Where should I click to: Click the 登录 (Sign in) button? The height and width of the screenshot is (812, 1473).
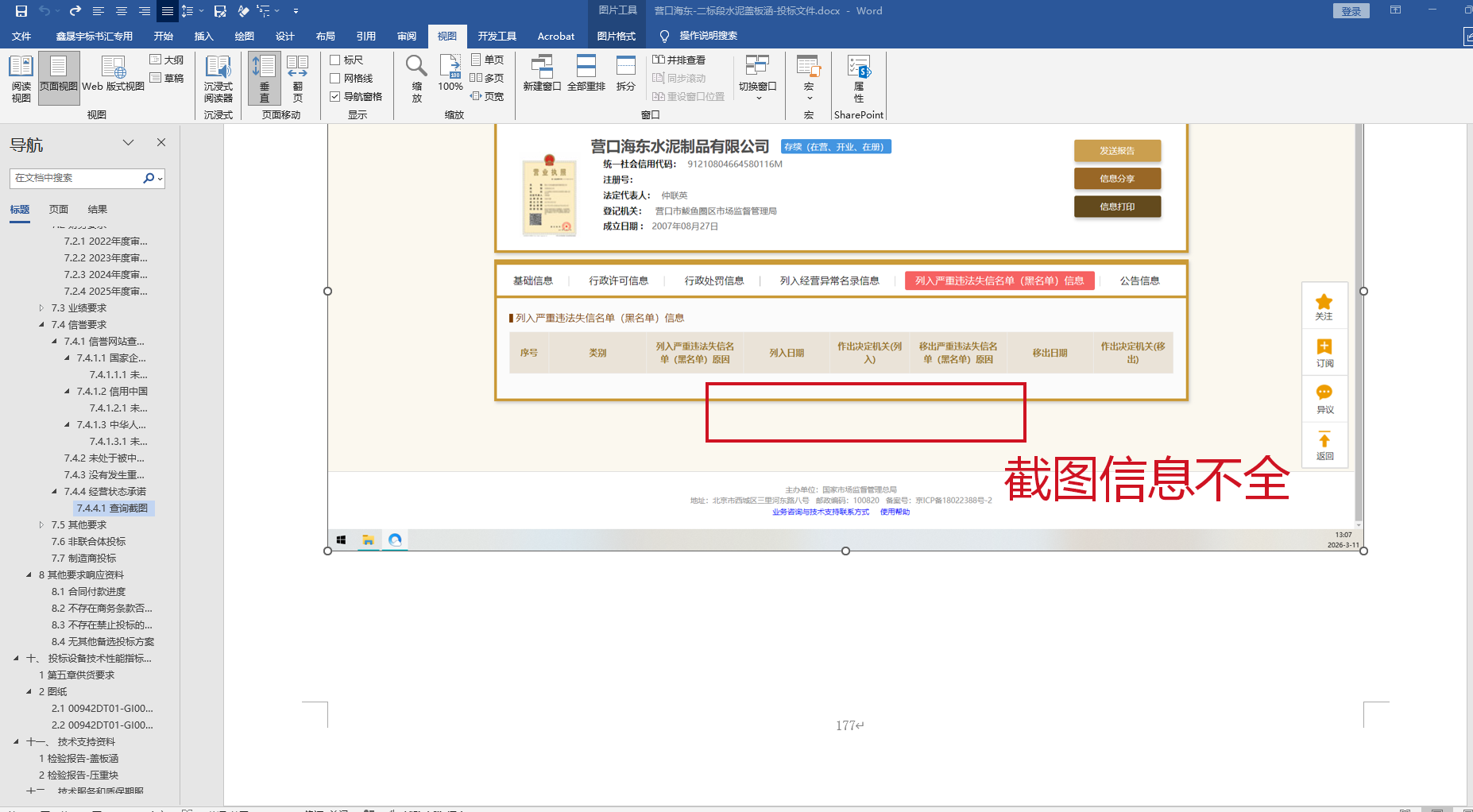click(1351, 11)
